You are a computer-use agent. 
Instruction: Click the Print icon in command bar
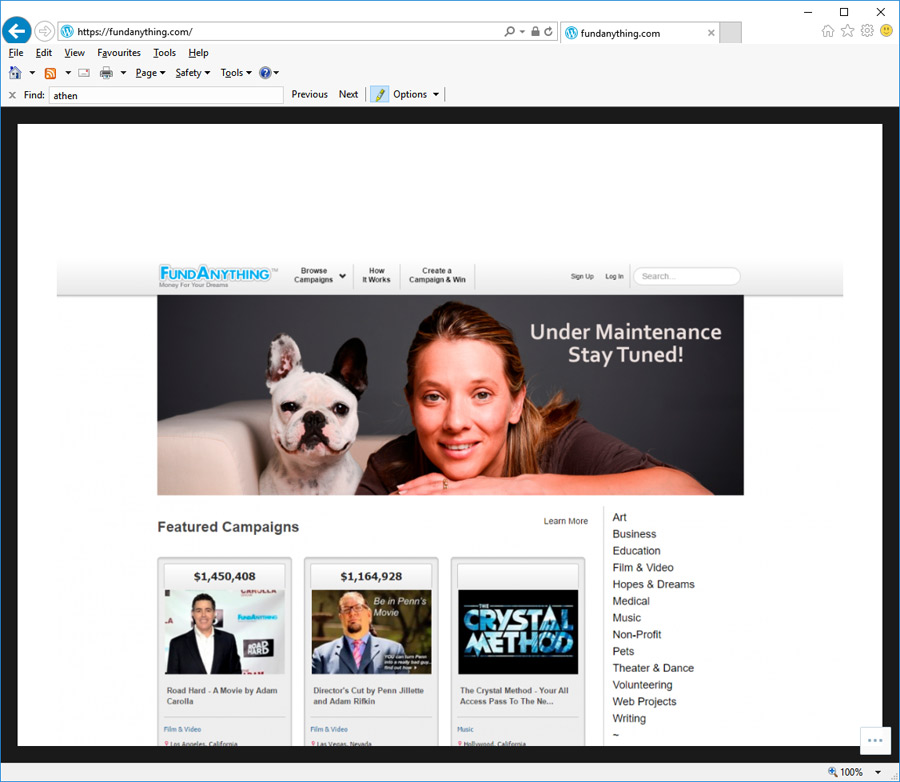pyautogui.click(x=106, y=73)
